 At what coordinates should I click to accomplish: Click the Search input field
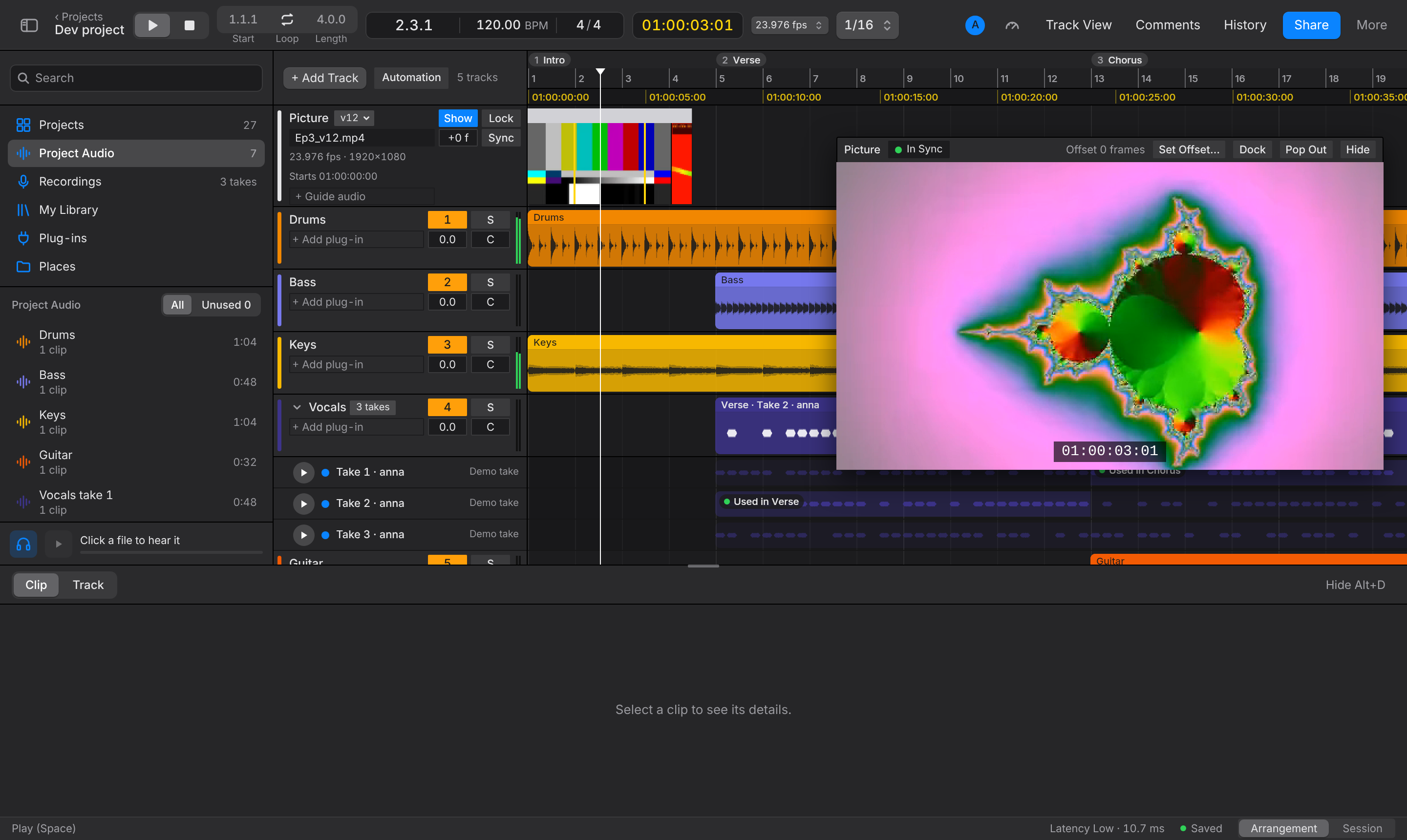136,78
